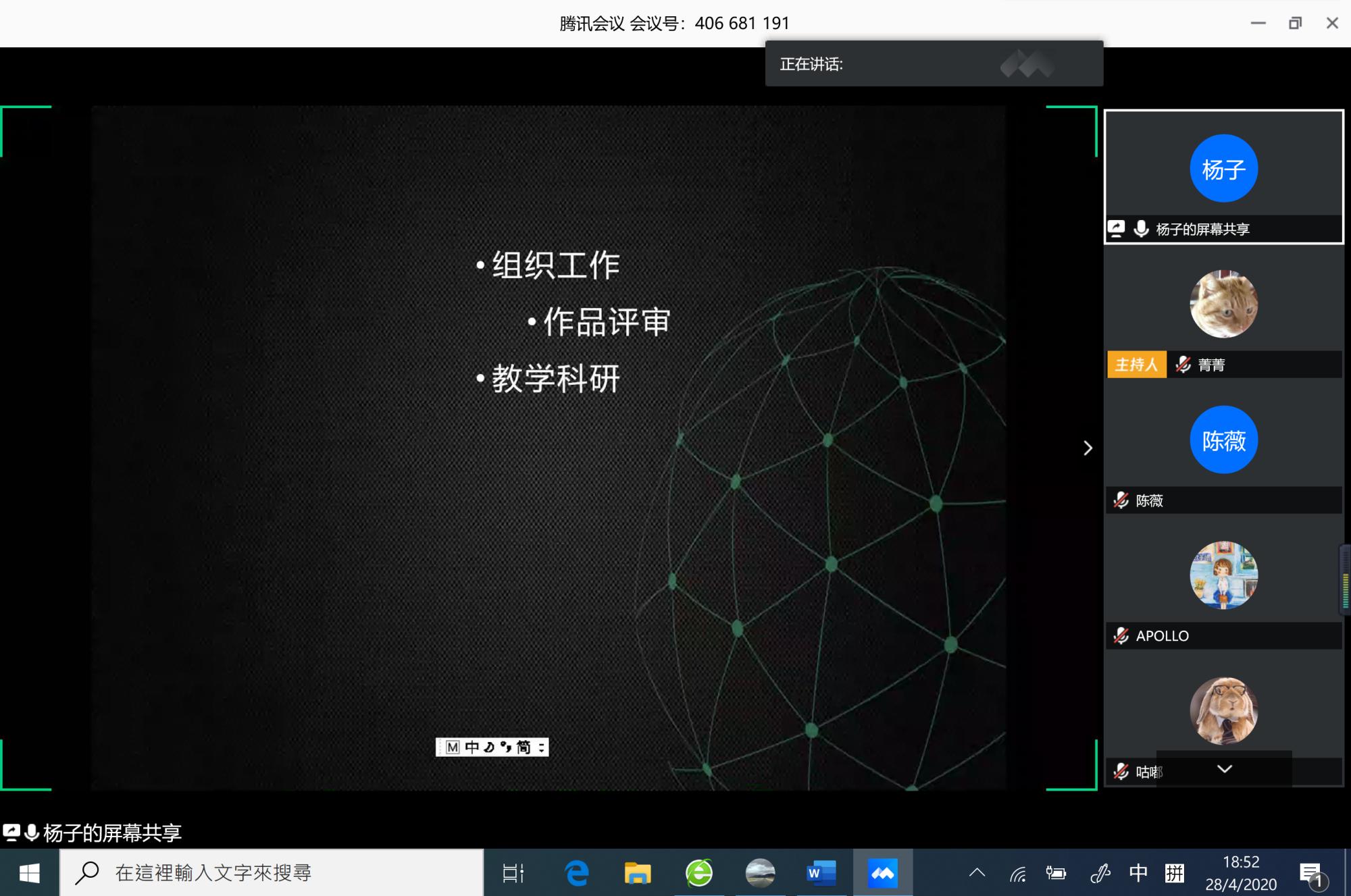Expand hidden system tray icons arrow
1351x896 pixels.
point(977,873)
